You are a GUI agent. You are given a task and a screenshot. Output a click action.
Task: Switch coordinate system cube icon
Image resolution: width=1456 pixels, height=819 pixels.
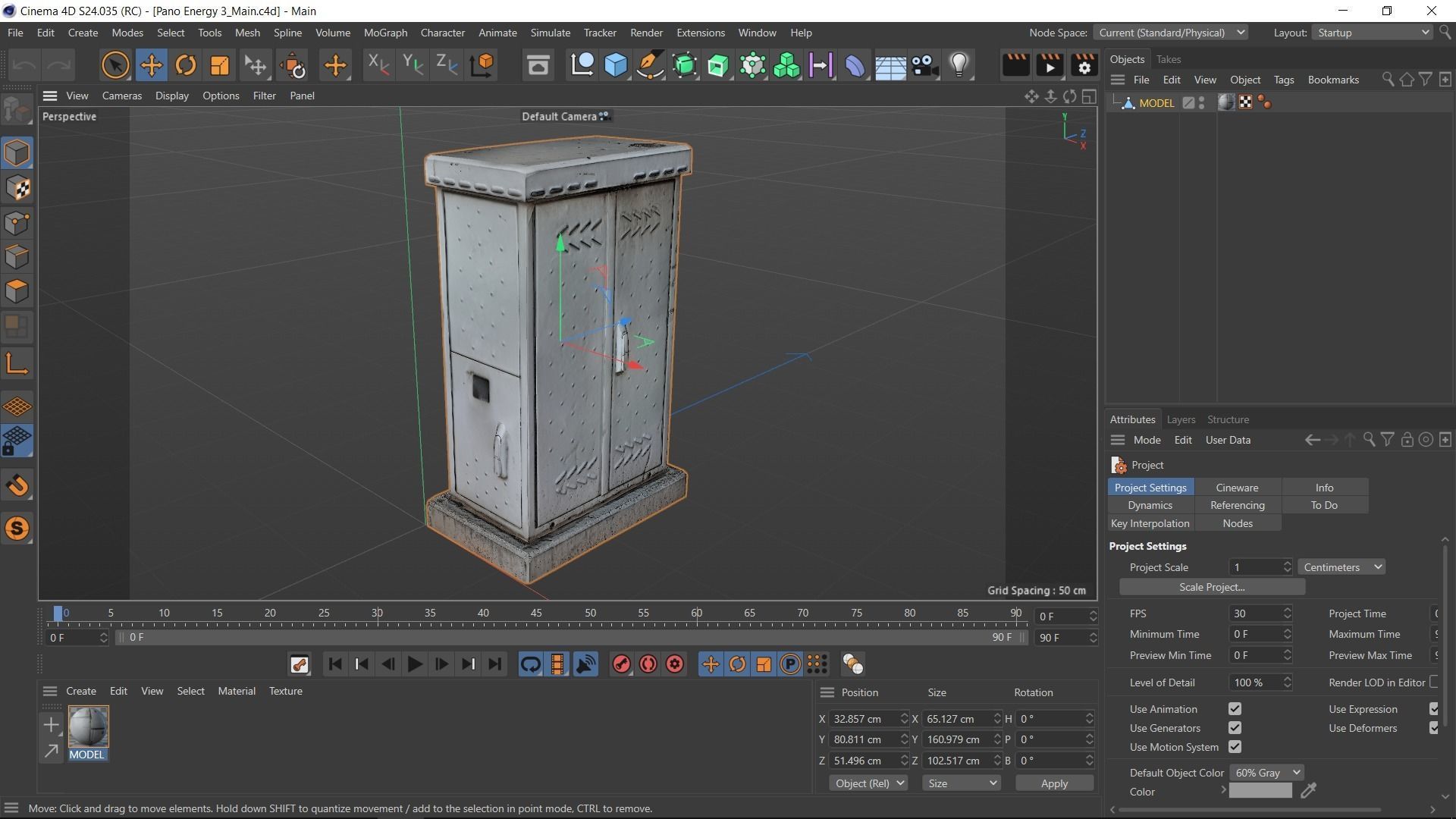482,65
